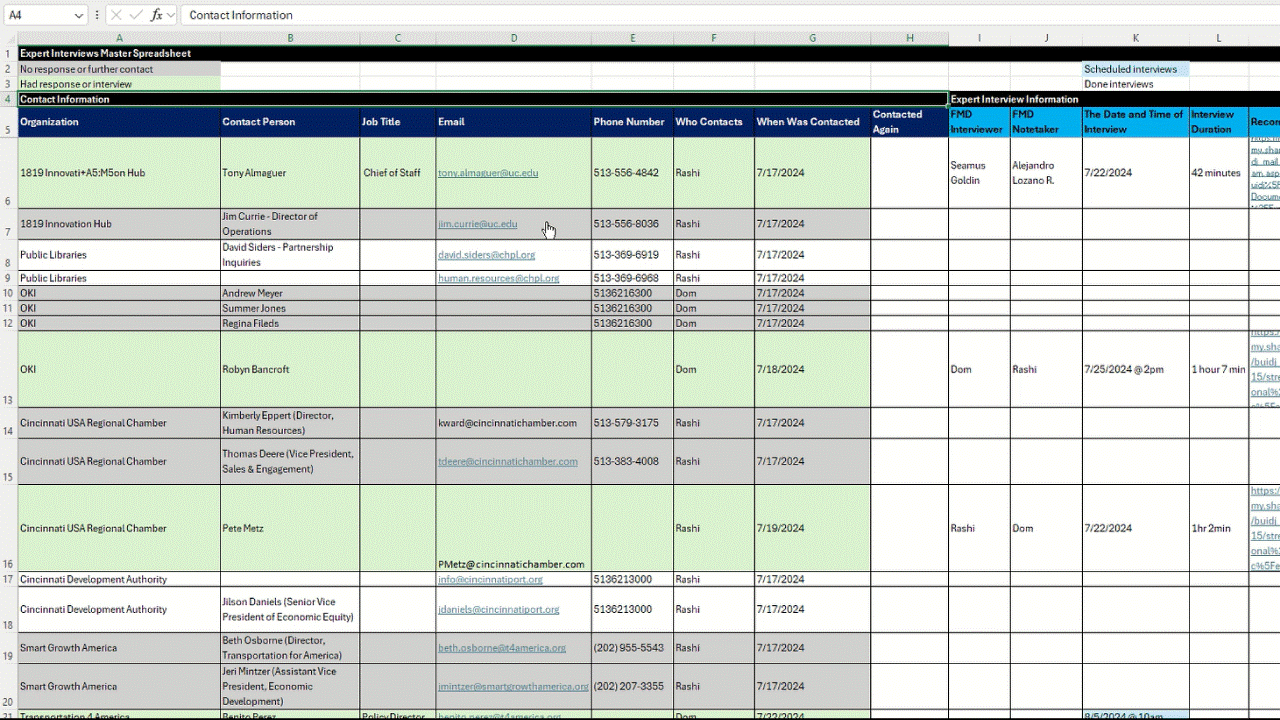Click the formula bar Cancel X icon

(x=115, y=15)
